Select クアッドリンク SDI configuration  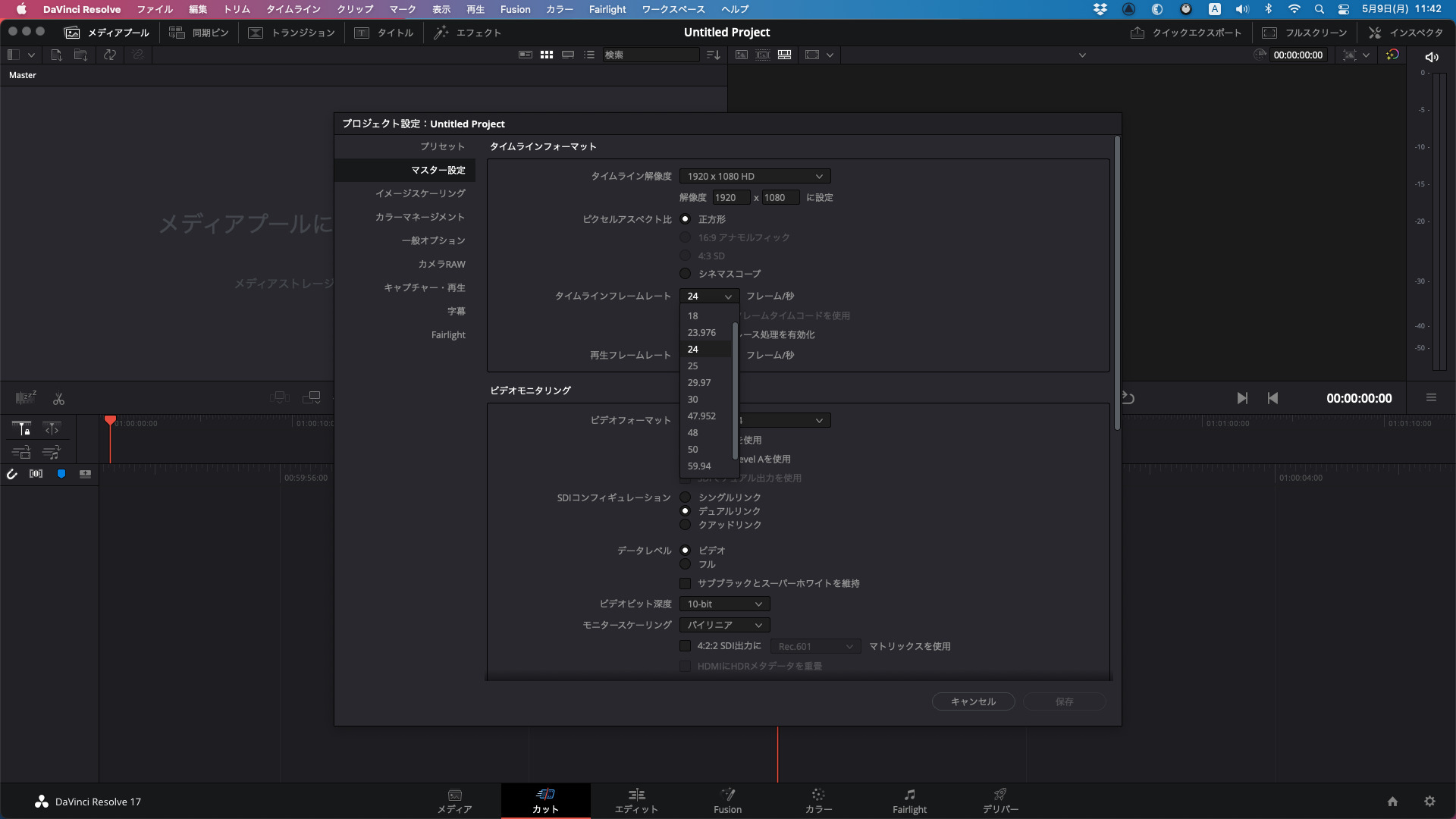point(685,525)
